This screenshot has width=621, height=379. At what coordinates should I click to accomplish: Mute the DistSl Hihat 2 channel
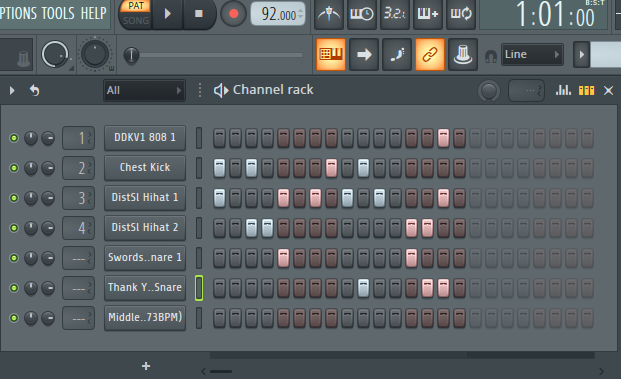point(14,228)
